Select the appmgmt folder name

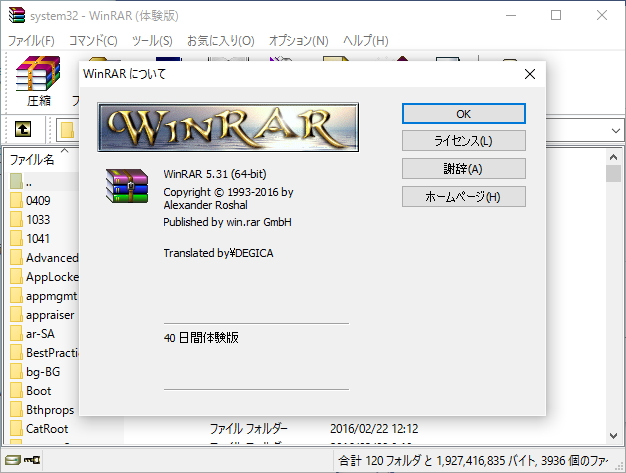coord(52,296)
